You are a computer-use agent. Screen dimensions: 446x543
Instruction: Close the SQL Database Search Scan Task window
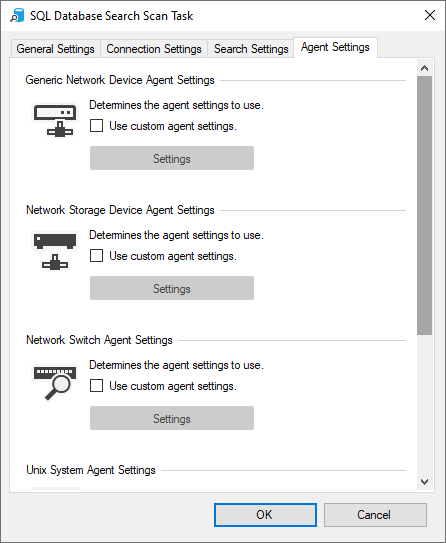tap(430, 15)
